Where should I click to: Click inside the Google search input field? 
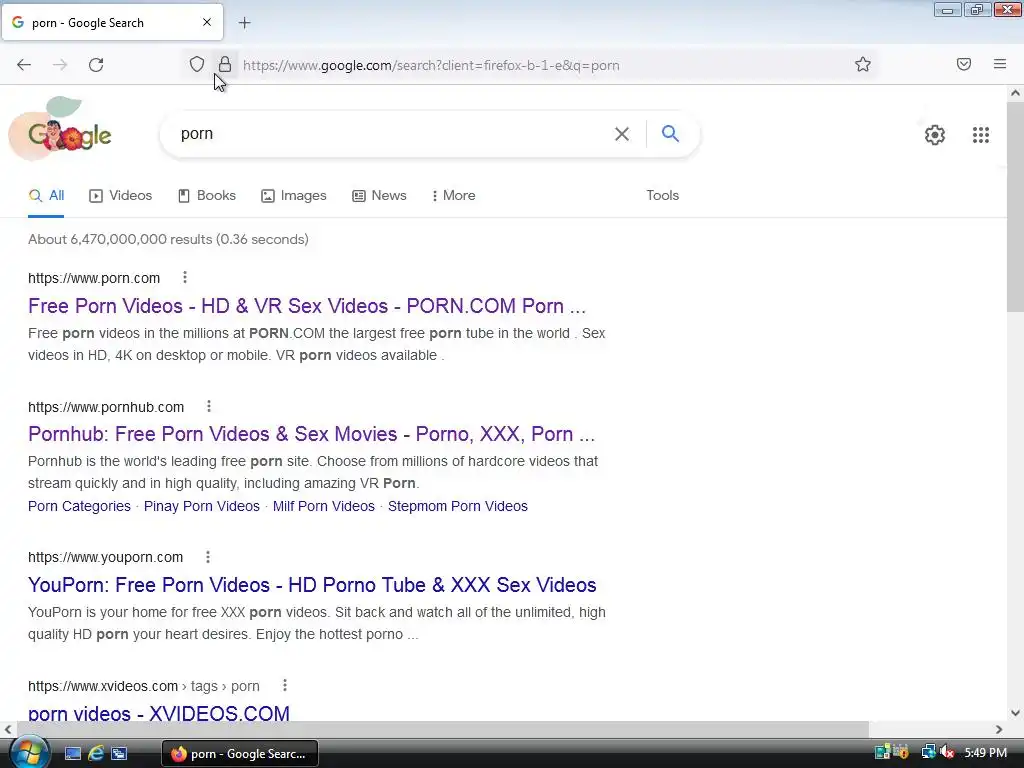point(392,134)
